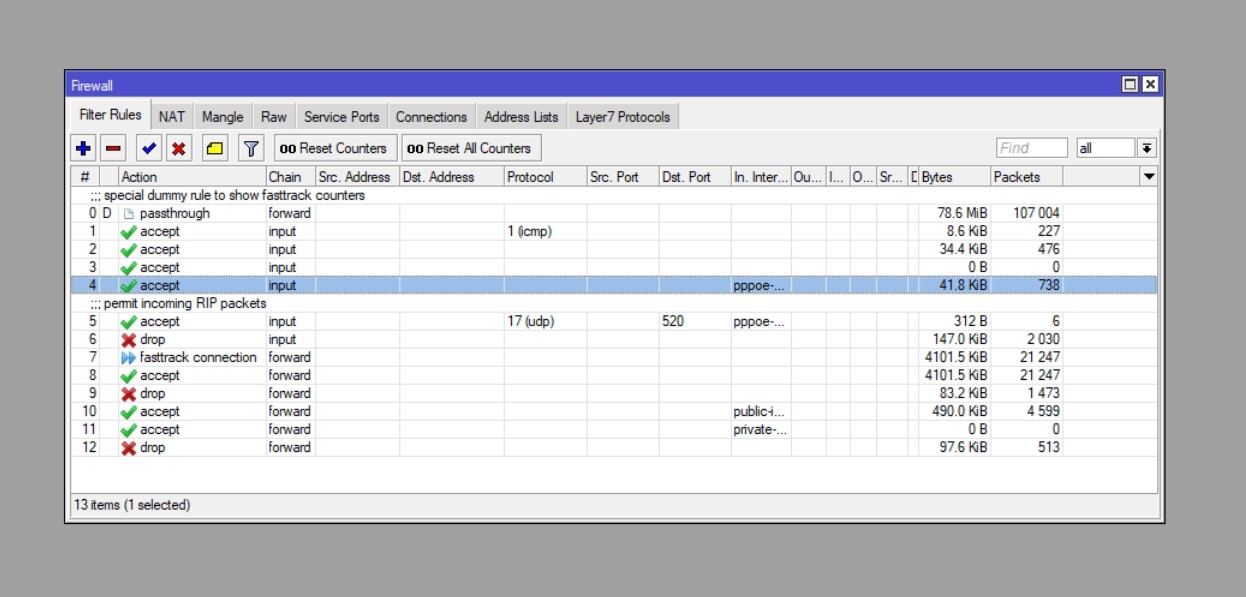Click the double-arrow dropdown beside 'all'
Screen dimensions: 1246x597
pyautogui.click(x=1148, y=147)
